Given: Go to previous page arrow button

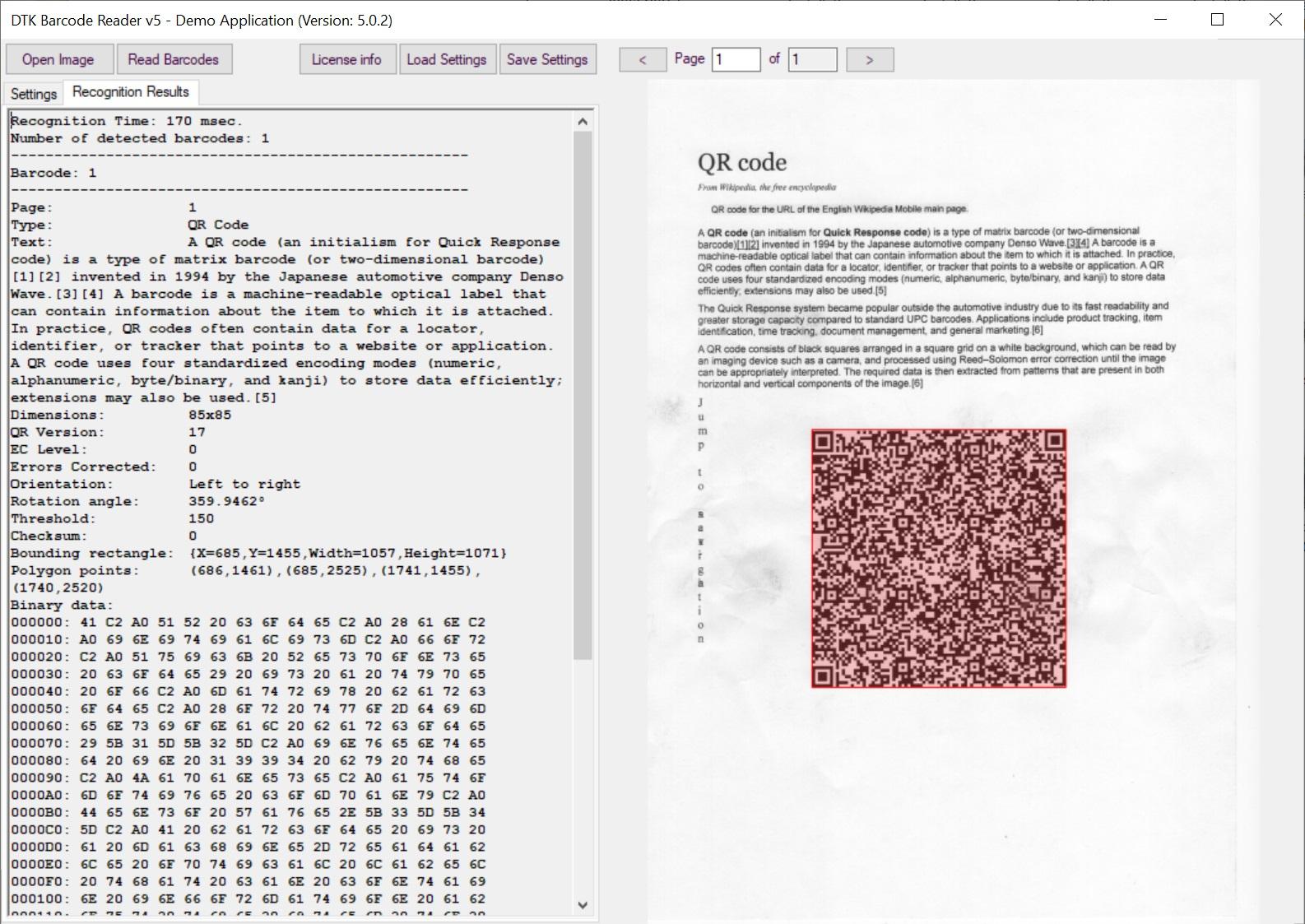Looking at the screenshot, I should point(643,59).
